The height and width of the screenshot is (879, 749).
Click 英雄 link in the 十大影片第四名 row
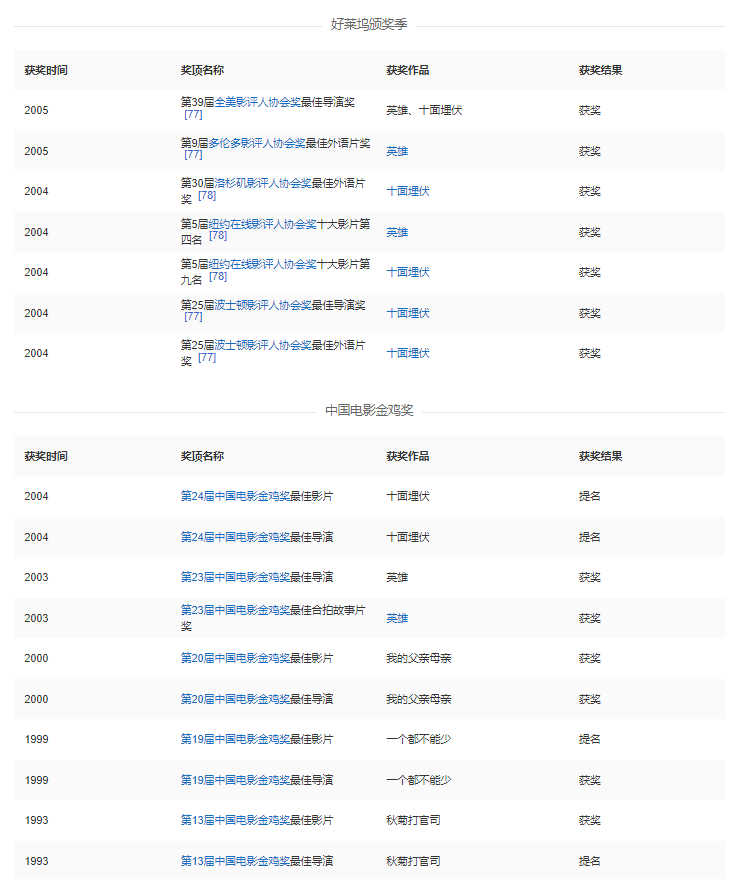tap(397, 233)
